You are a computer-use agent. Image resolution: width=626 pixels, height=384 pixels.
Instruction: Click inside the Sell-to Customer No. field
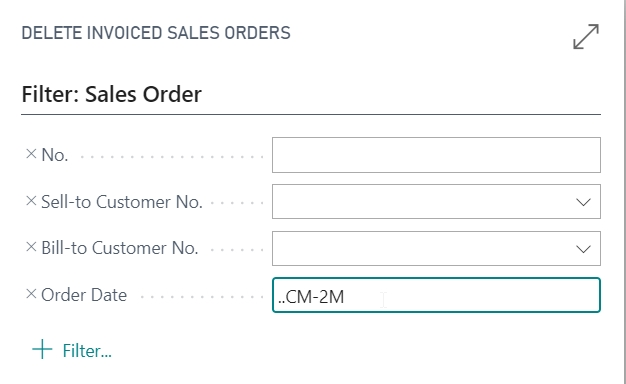click(423, 202)
